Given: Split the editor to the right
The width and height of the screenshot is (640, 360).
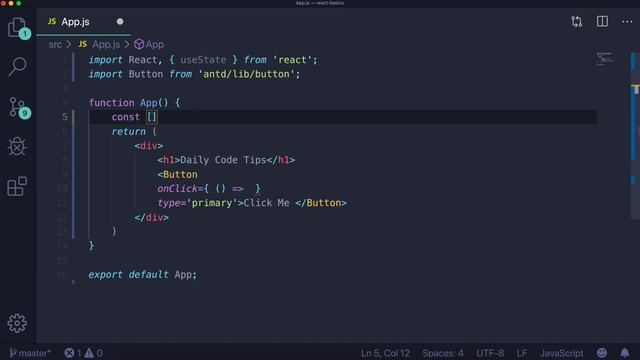Looking at the screenshot, I should click(602, 22).
